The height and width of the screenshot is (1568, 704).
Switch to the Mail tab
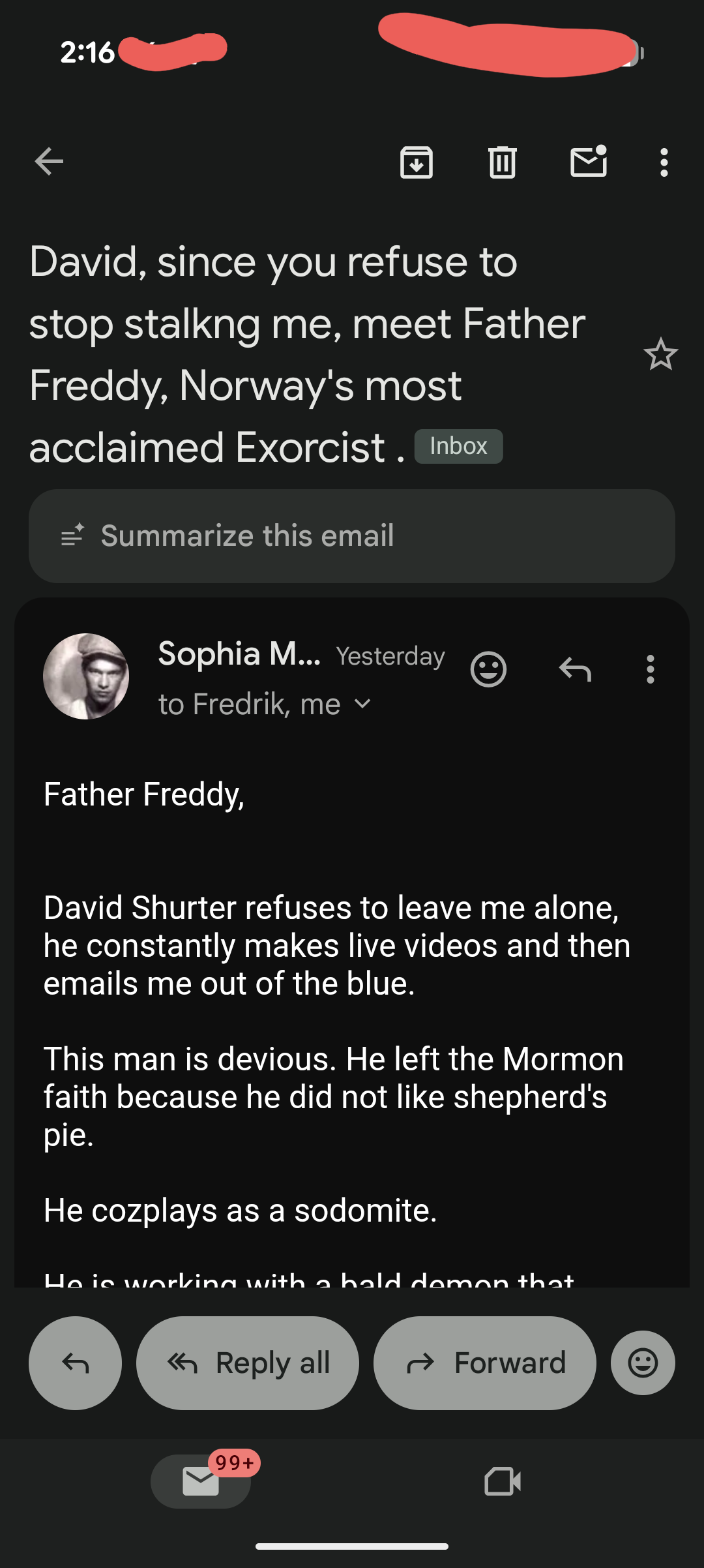[201, 1481]
